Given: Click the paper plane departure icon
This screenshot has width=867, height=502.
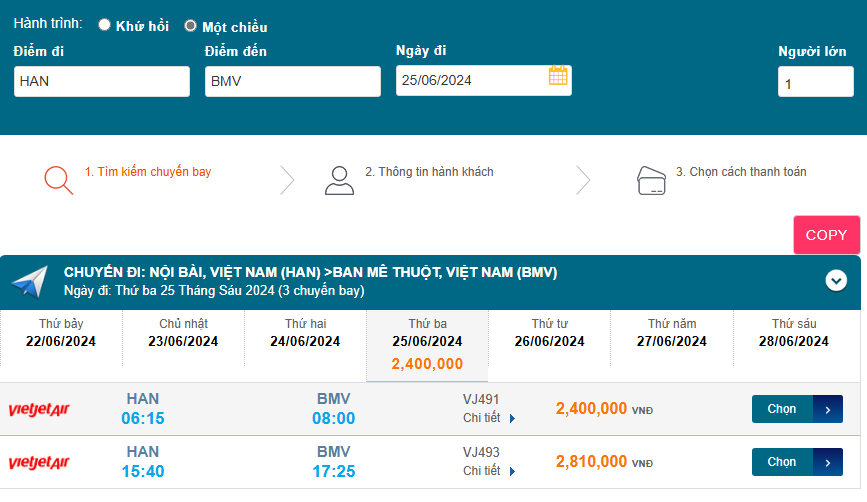Looking at the screenshot, I should [29, 281].
